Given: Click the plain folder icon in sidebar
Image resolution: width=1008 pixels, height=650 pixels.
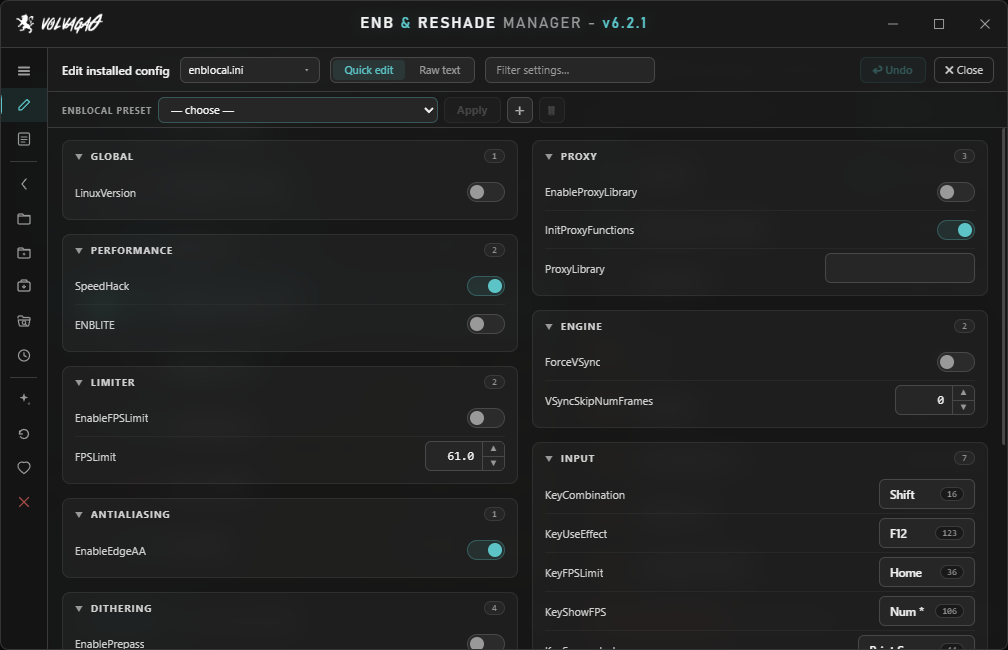Looking at the screenshot, I should 24,219.
